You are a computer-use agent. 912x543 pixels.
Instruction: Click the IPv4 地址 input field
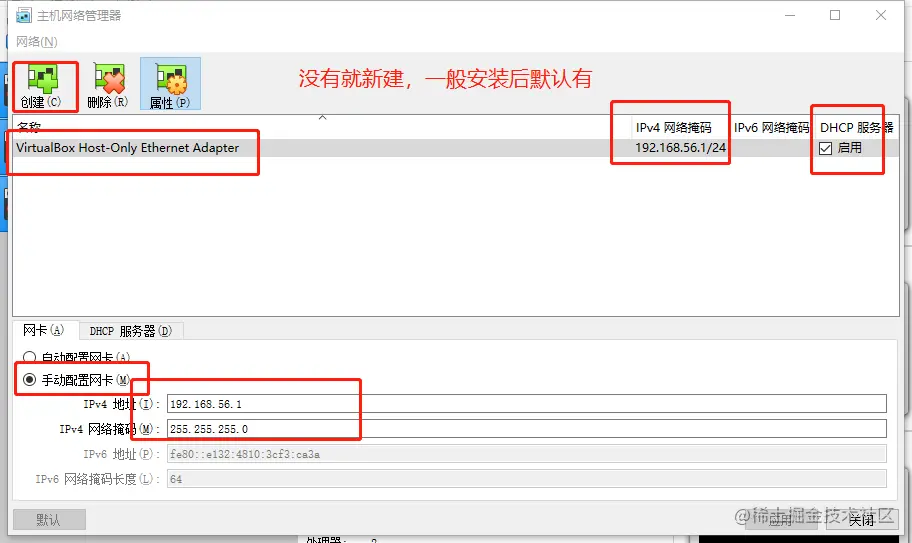click(x=526, y=403)
